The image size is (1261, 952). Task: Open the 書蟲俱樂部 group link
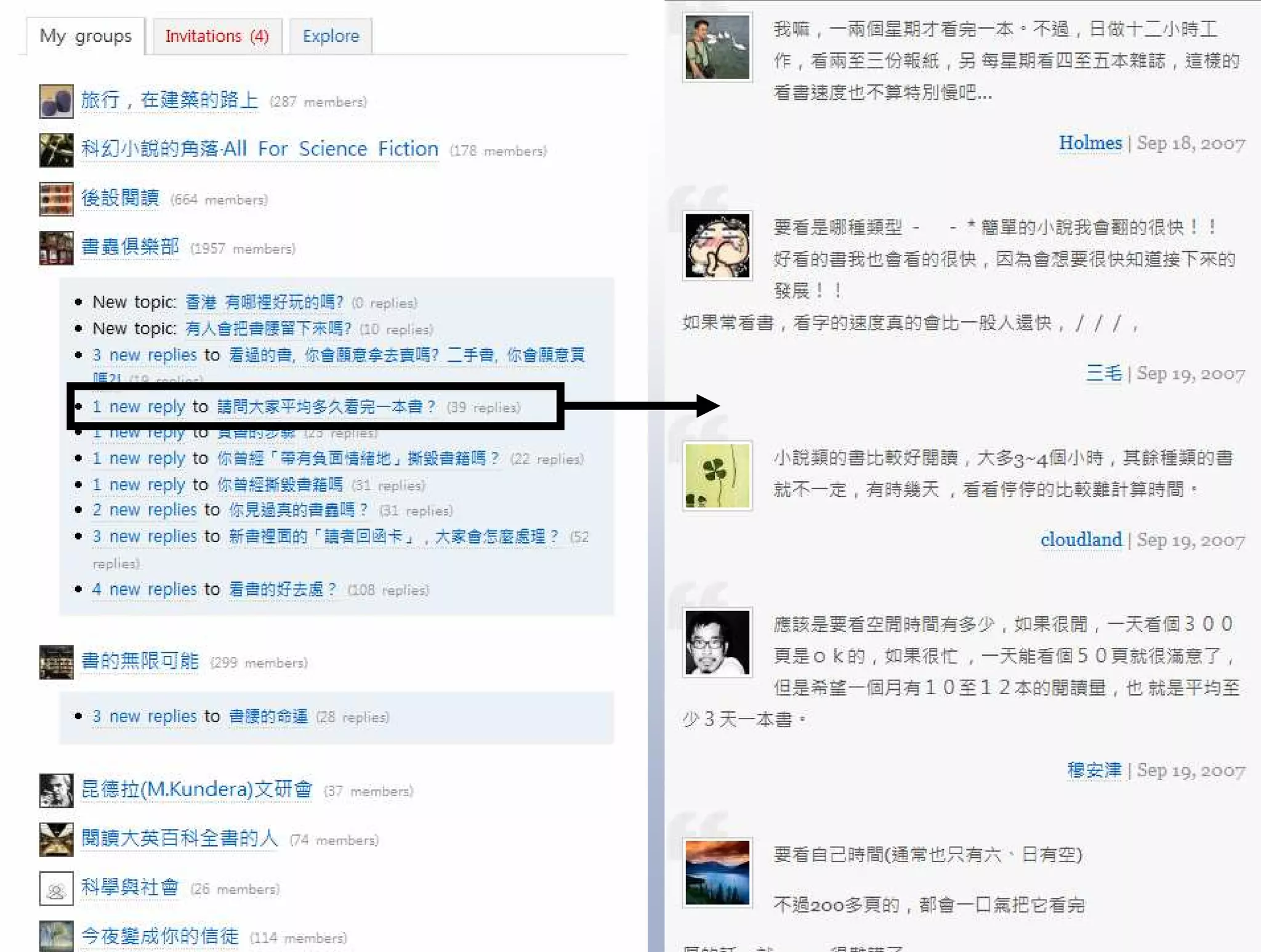pos(130,247)
